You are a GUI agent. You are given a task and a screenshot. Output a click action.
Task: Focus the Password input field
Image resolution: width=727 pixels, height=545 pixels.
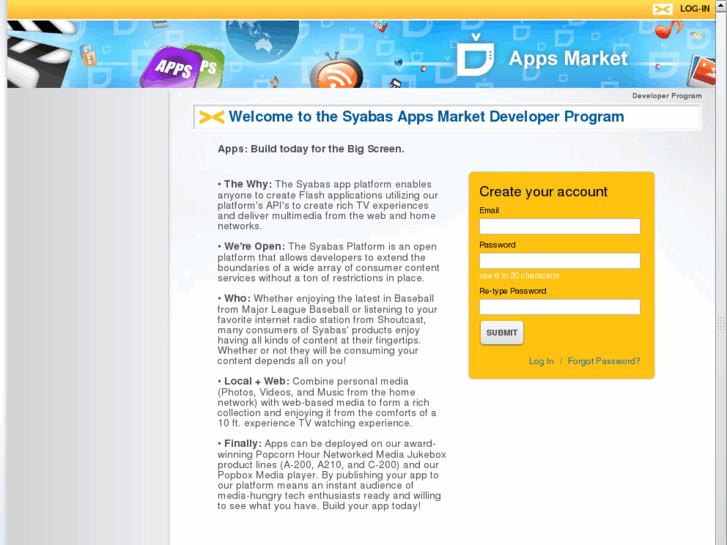coord(560,261)
